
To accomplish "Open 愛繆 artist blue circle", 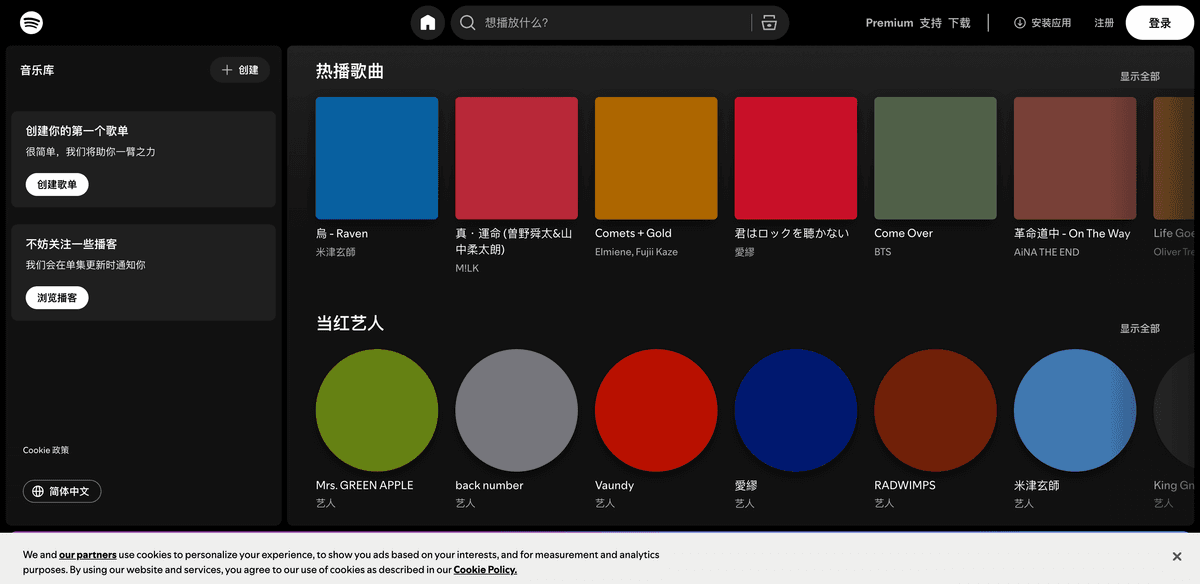I will pyautogui.click(x=796, y=410).
